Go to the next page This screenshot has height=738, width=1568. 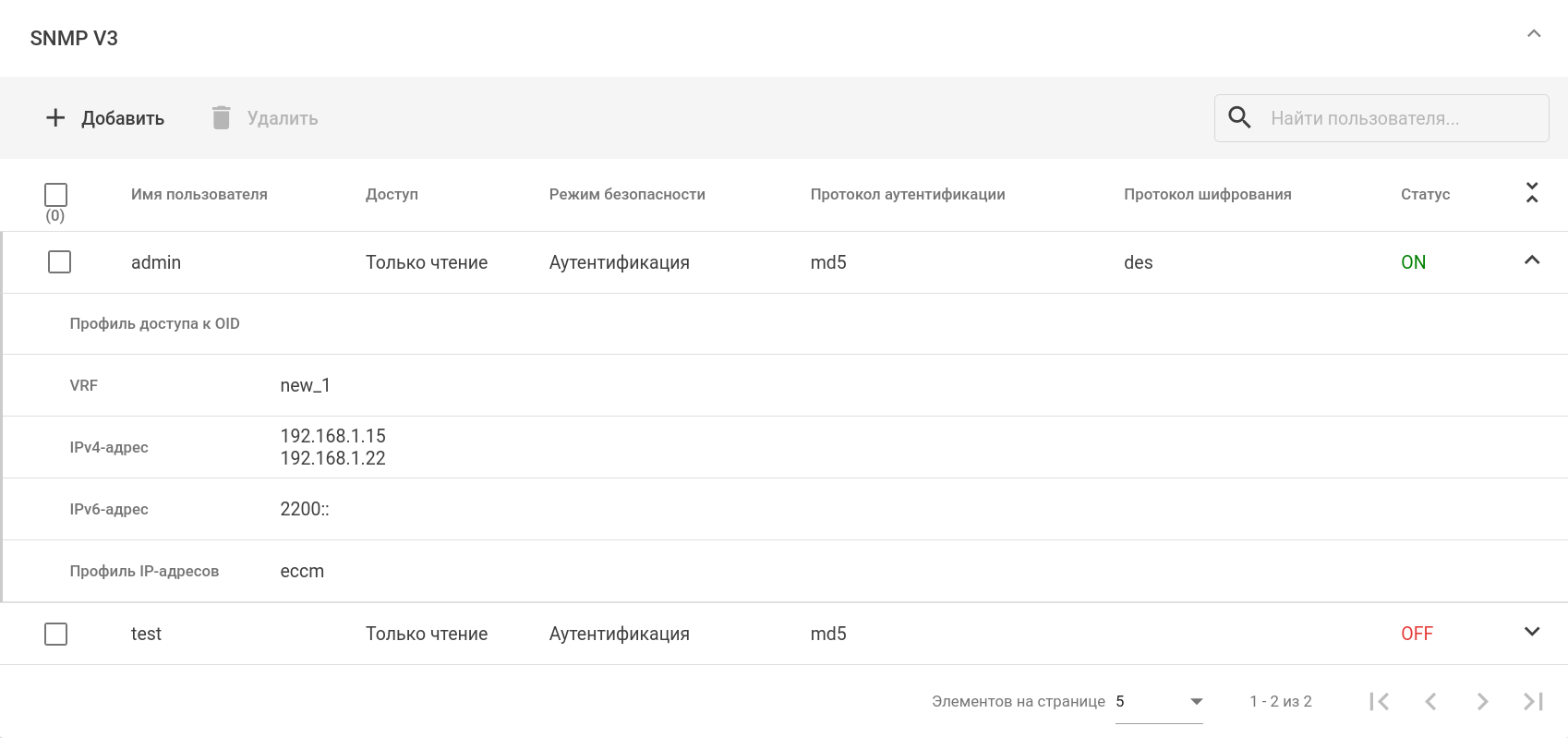click(1482, 702)
